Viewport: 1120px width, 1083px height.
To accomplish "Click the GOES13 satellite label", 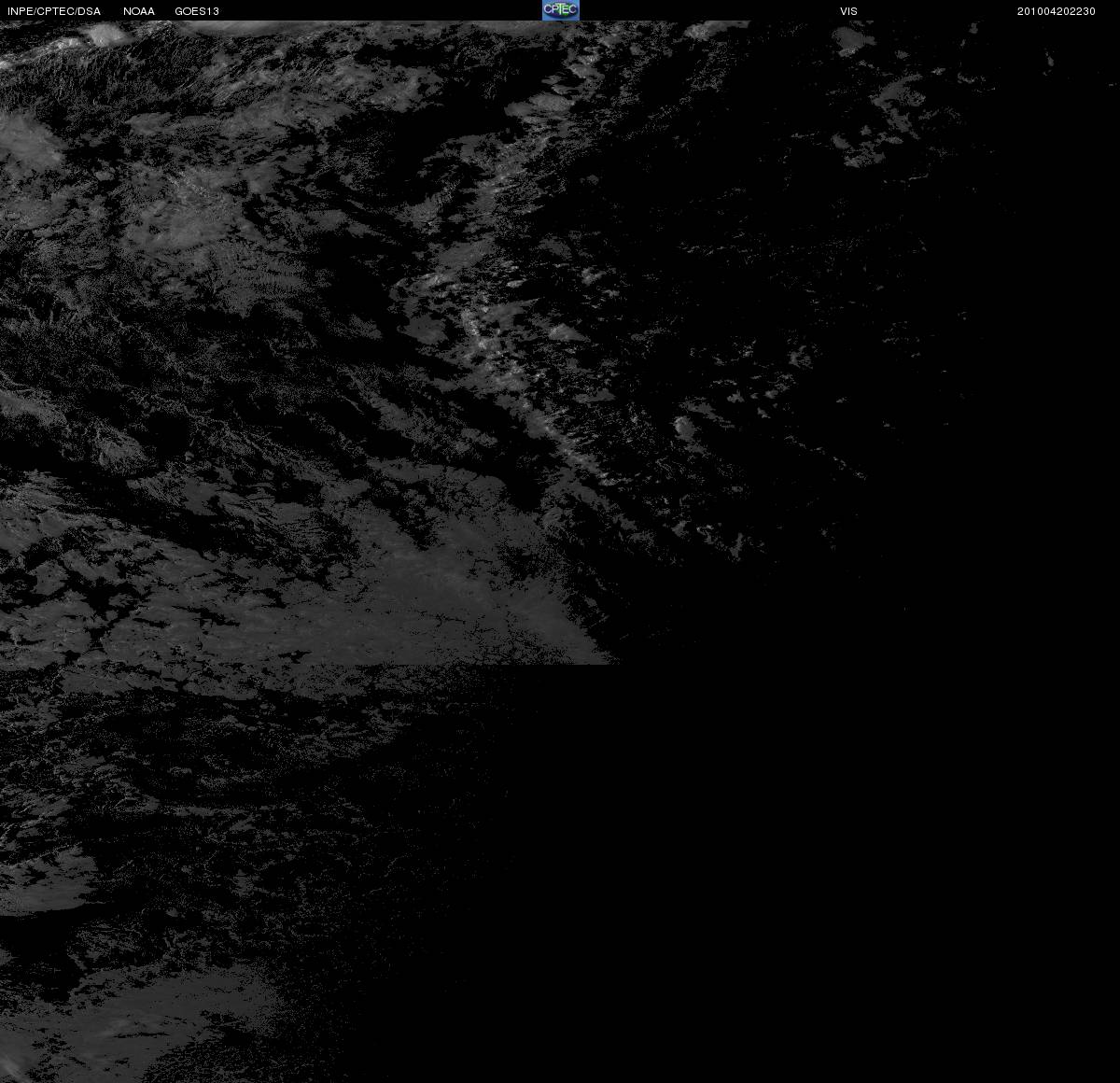I will 197,11.
